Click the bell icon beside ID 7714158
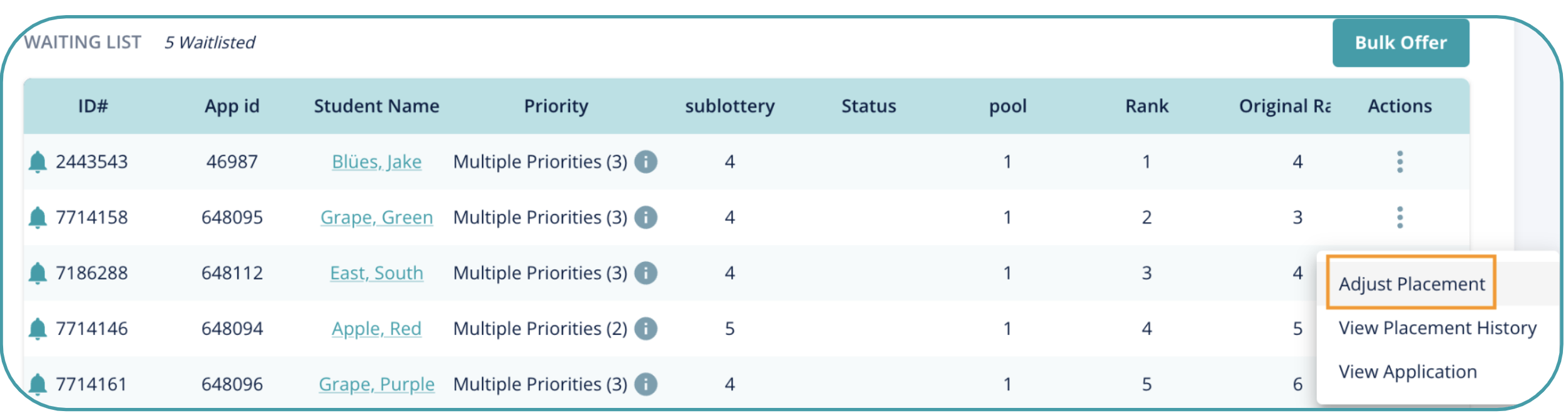1568x418 pixels. (x=38, y=217)
